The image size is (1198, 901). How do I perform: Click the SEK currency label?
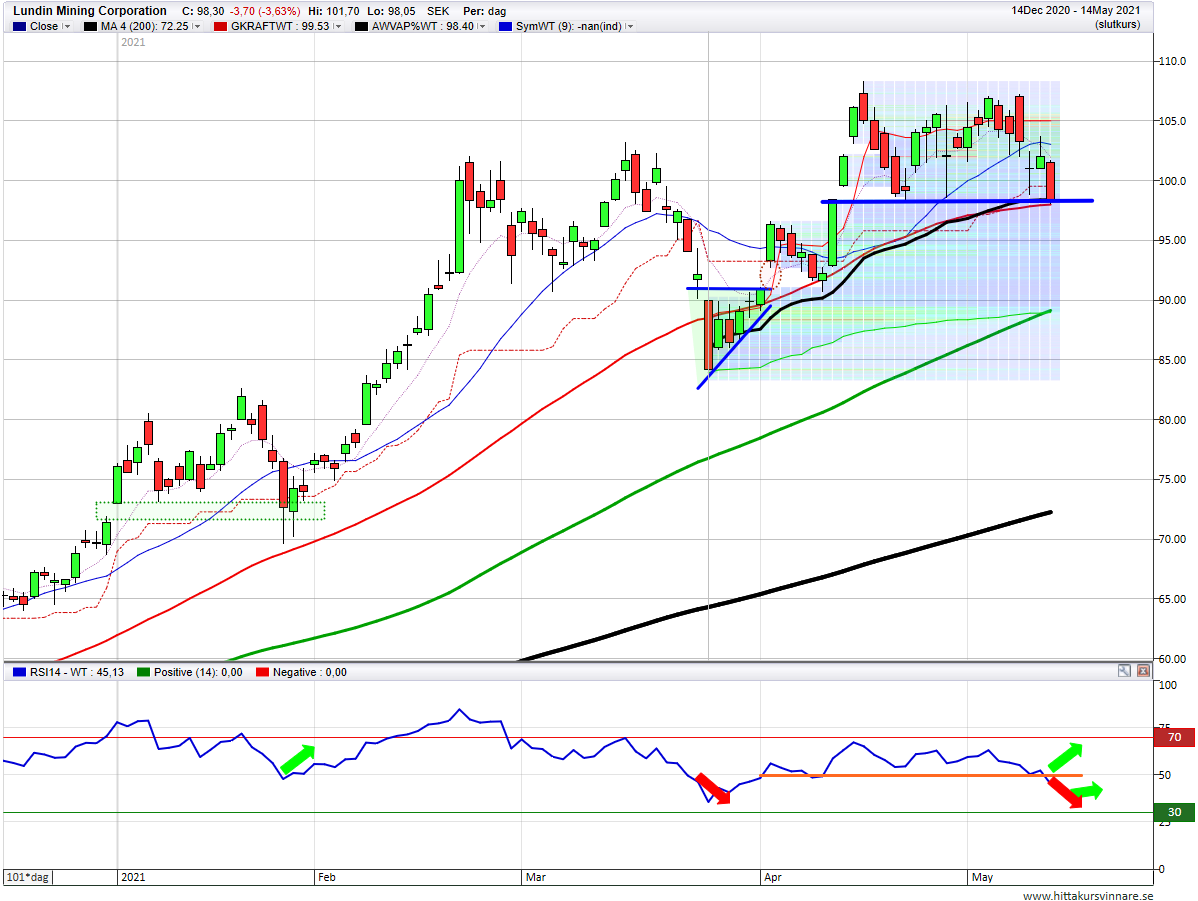[x=438, y=11]
